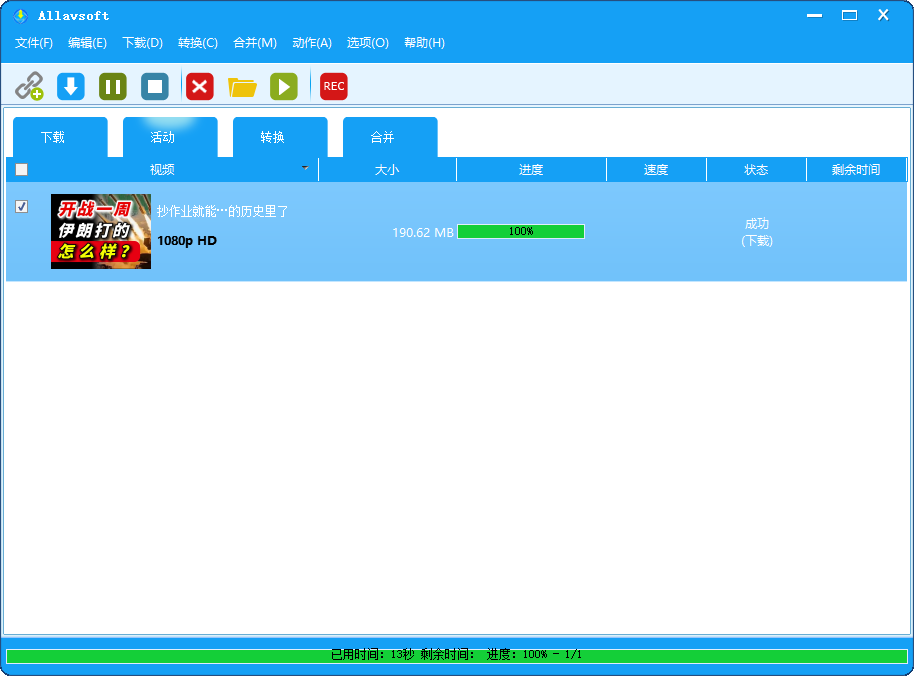Pause the download using pause icon

tap(113, 86)
